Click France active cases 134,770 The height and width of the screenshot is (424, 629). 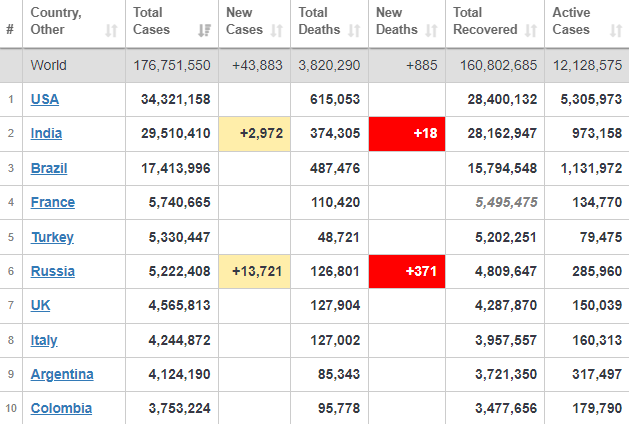click(x=597, y=202)
